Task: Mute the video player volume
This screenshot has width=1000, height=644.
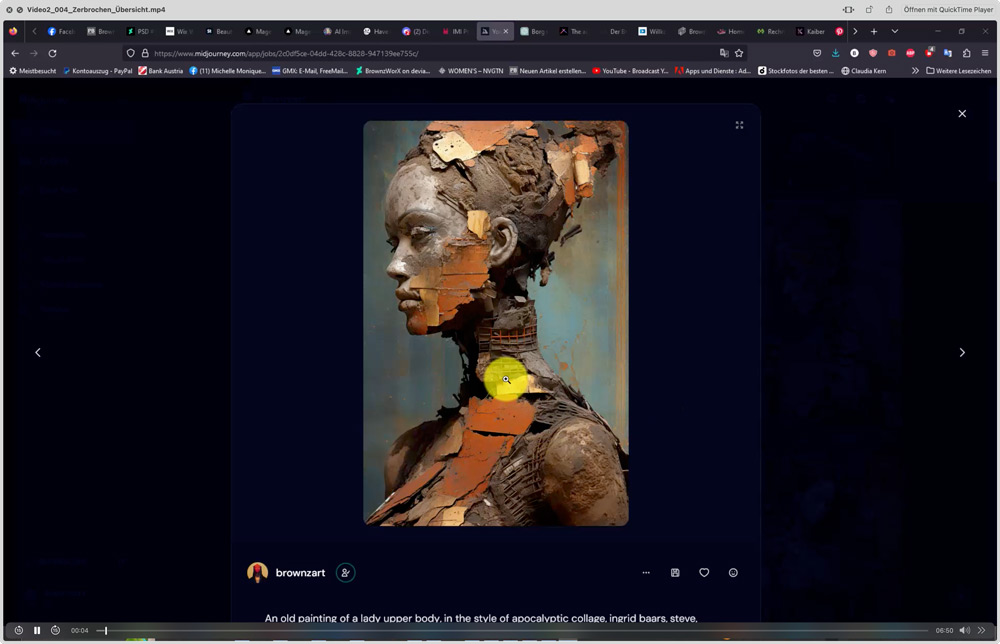Action: (964, 630)
